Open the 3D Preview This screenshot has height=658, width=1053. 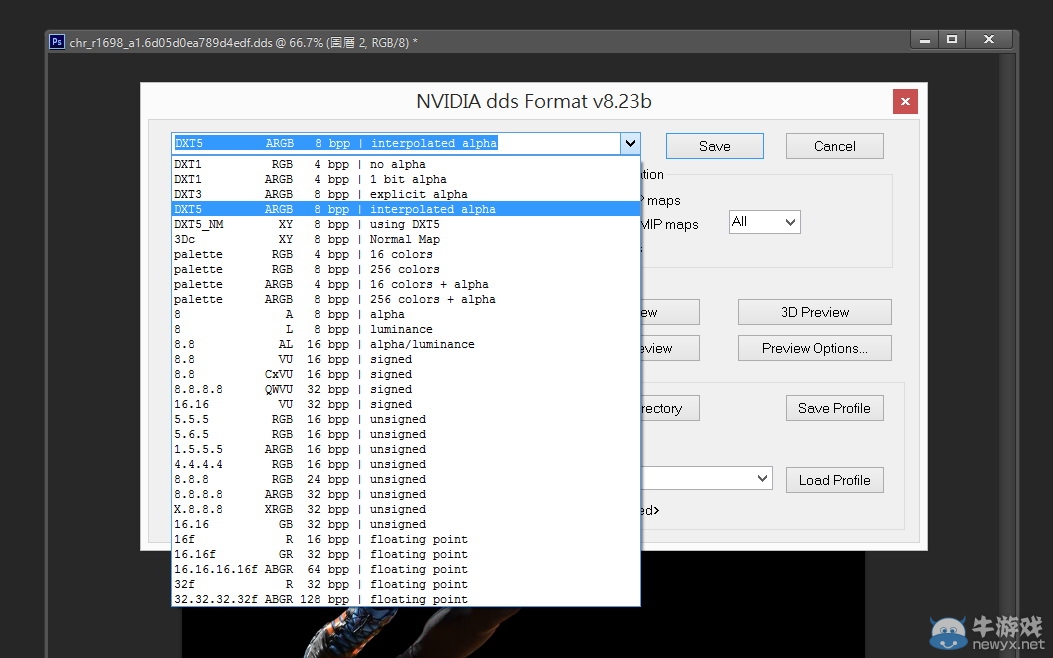[x=815, y=312]
